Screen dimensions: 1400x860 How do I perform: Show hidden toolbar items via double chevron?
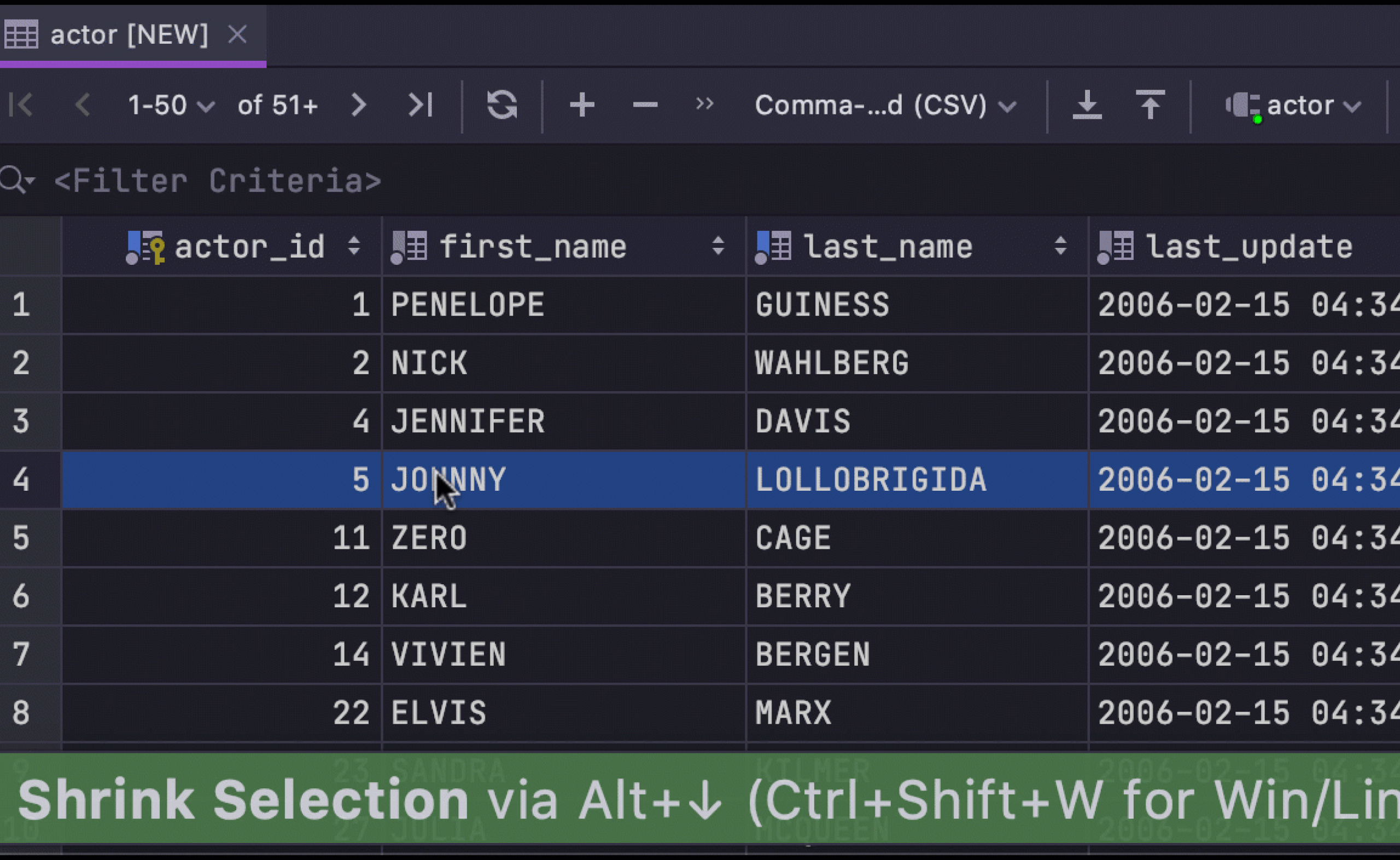click(x=704, y=104)
